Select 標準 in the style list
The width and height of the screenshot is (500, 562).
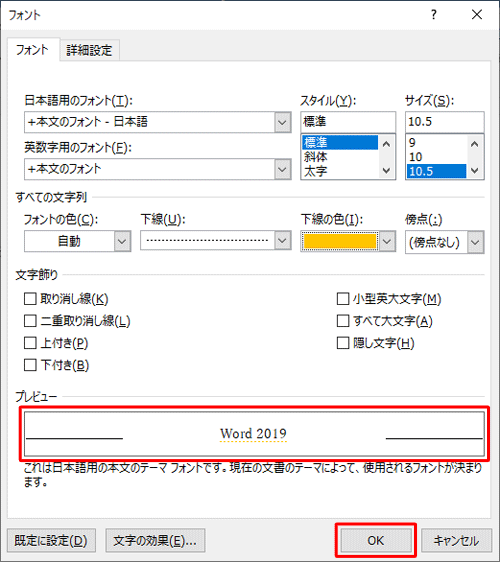[340, 142]
